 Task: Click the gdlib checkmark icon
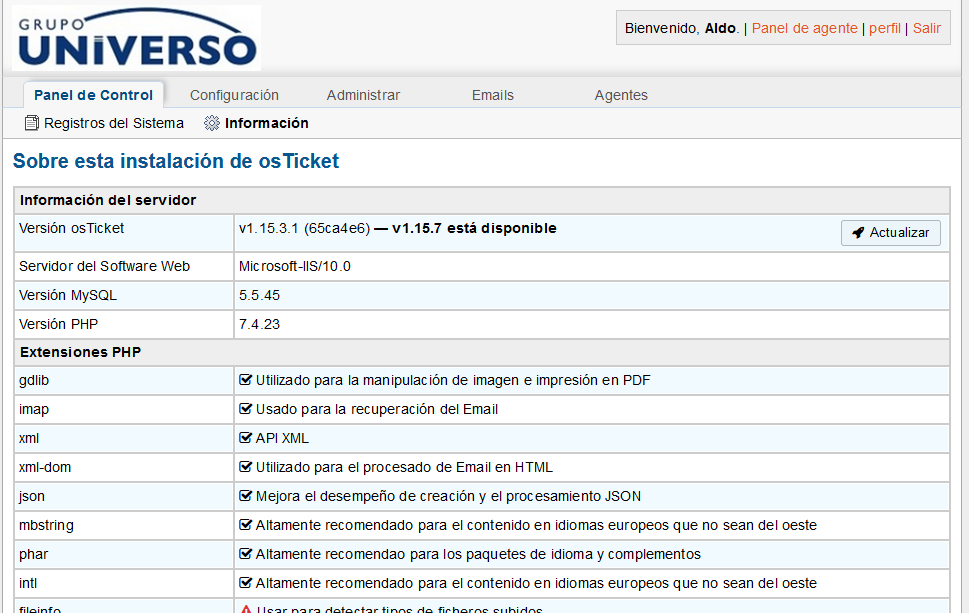pos(245,380)
